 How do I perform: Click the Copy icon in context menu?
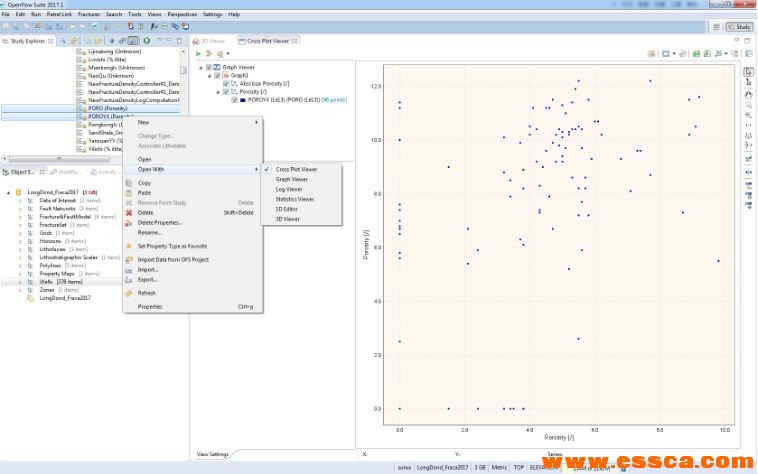pos(128,183)
